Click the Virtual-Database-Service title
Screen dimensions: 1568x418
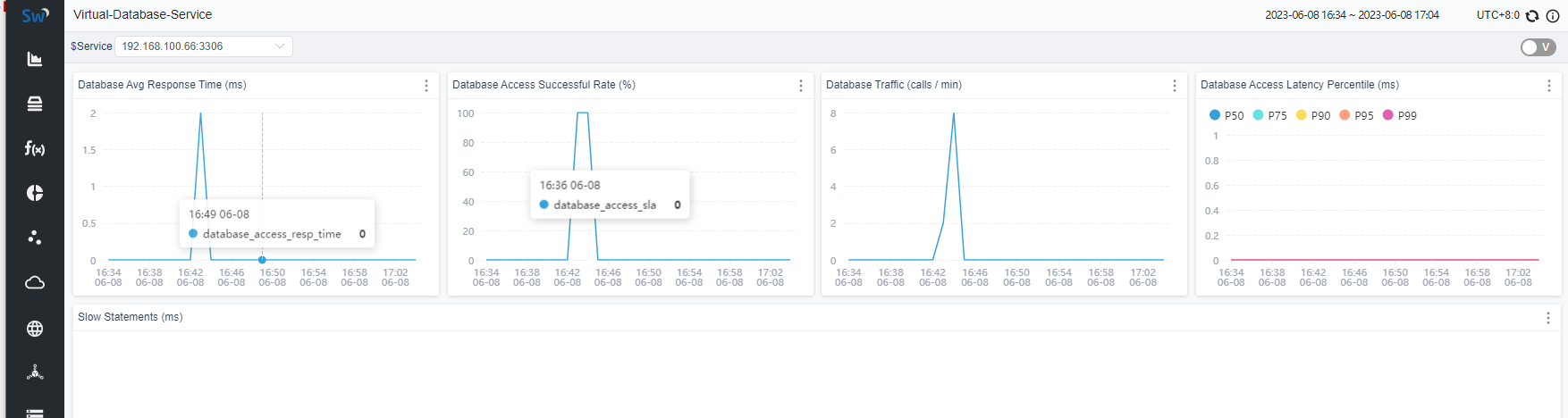[143, 15]
